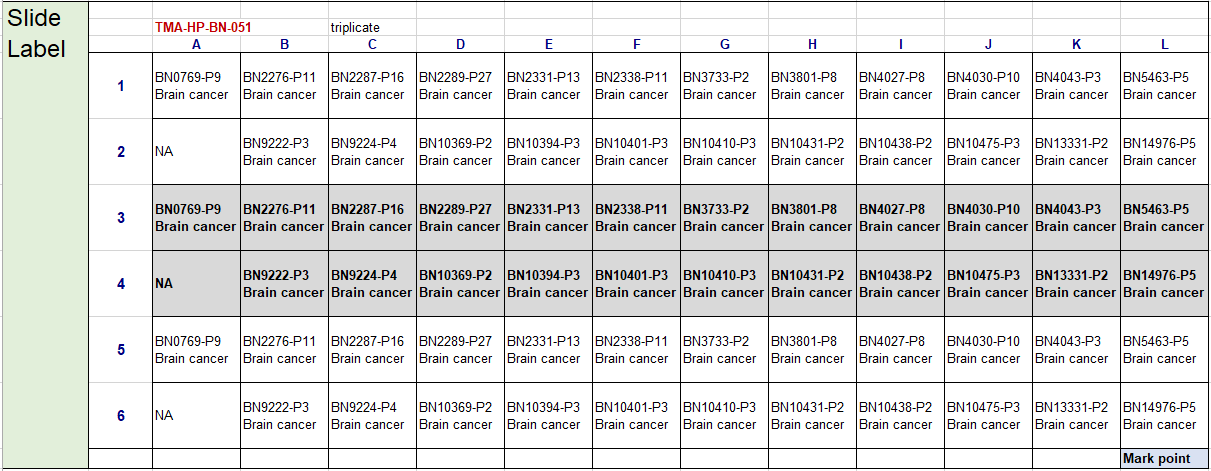Select row header 6
The height and width of the screenshot is (471, 1211).
[121, 415]
